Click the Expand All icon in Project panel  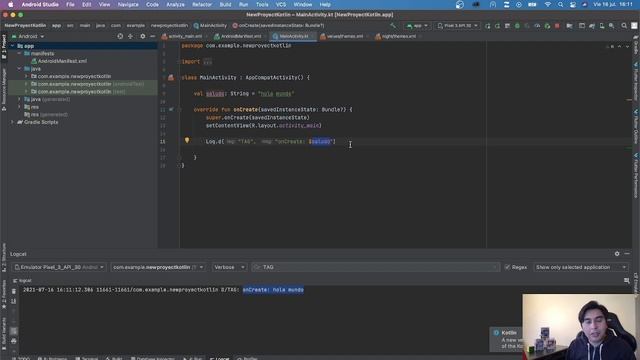130,36
